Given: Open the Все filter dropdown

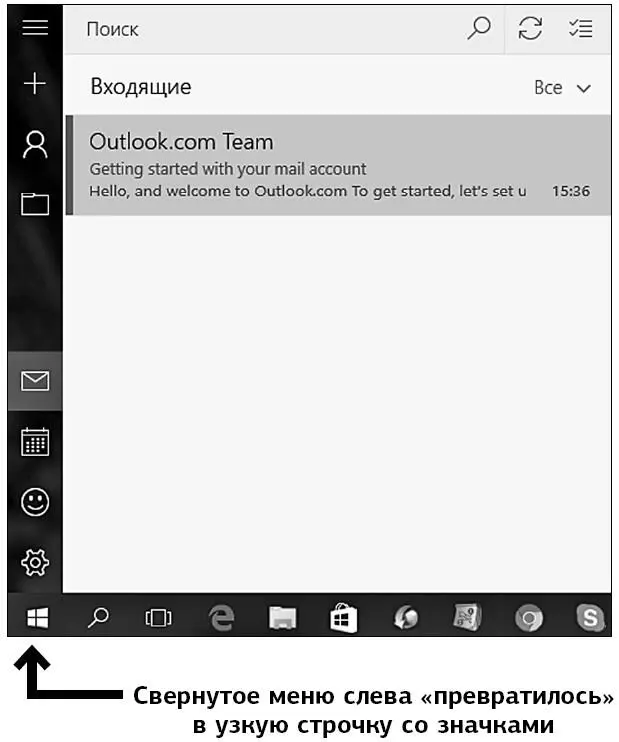Looking at the screenshot, I should [x=562, y=88].
